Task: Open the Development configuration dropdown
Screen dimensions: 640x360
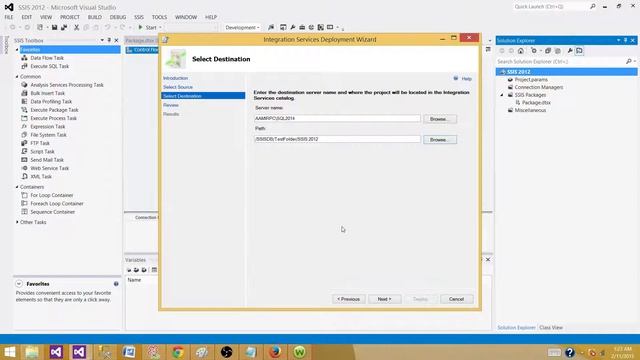Action: (242, 27)
